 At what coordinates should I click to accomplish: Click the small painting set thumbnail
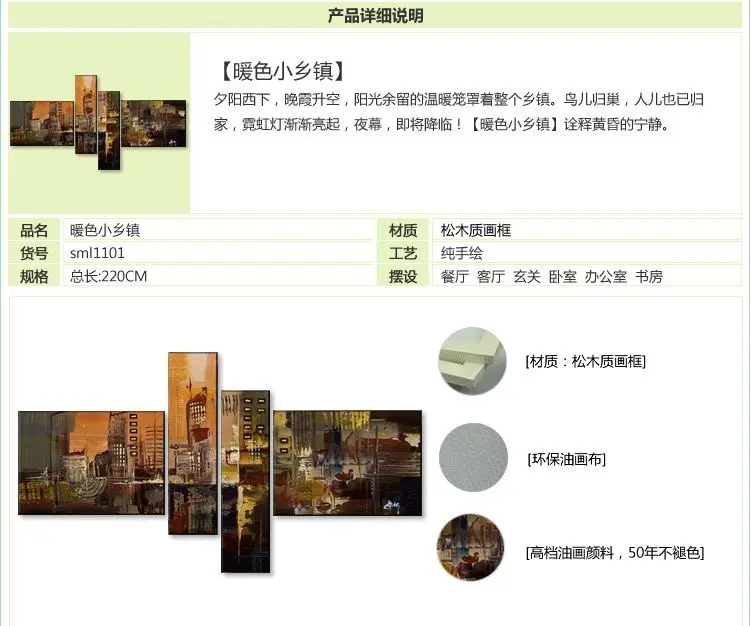click(x=98, y=122)
